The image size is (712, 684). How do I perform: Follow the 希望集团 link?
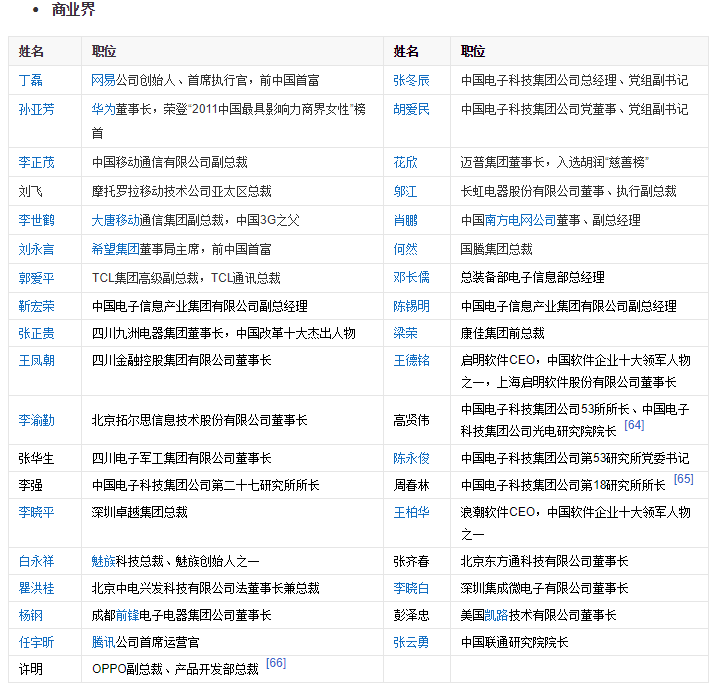pos(115,249)
